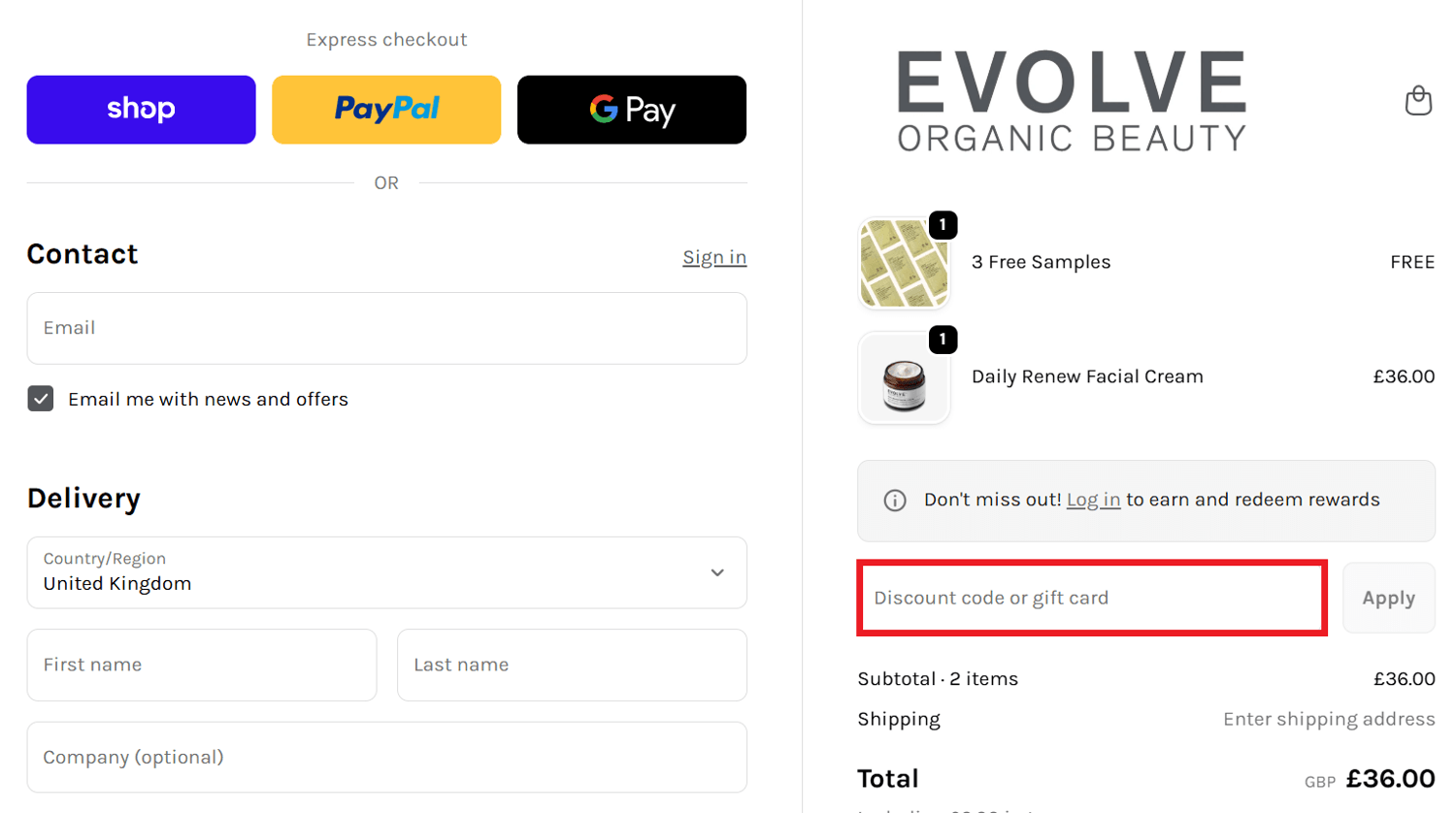The image size is (1456, 813).
Task: Click the info icon beside rewards message
Action: pyautogui.click(x=894, y=501)
